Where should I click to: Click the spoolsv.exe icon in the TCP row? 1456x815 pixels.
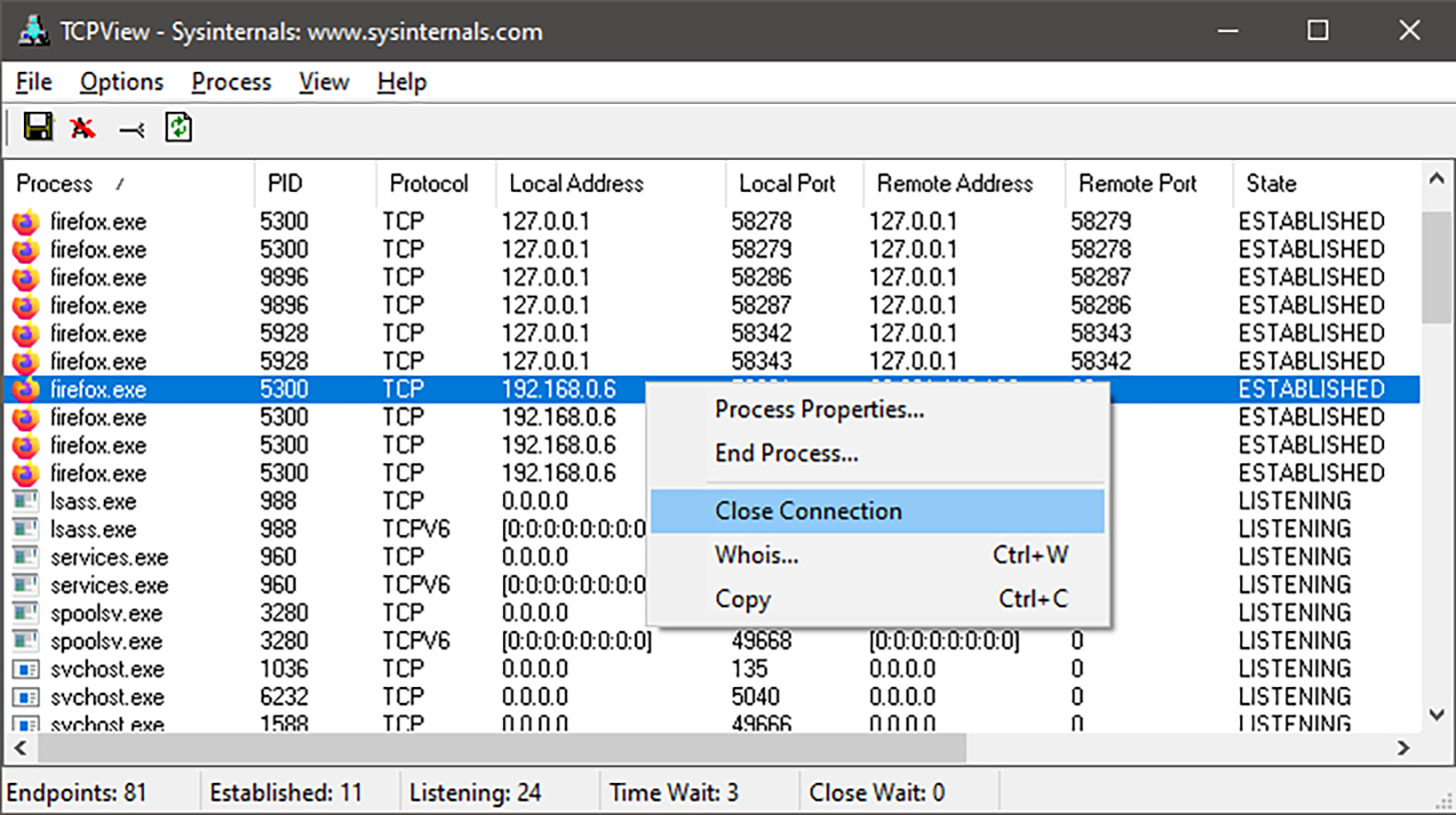(26, 613)
